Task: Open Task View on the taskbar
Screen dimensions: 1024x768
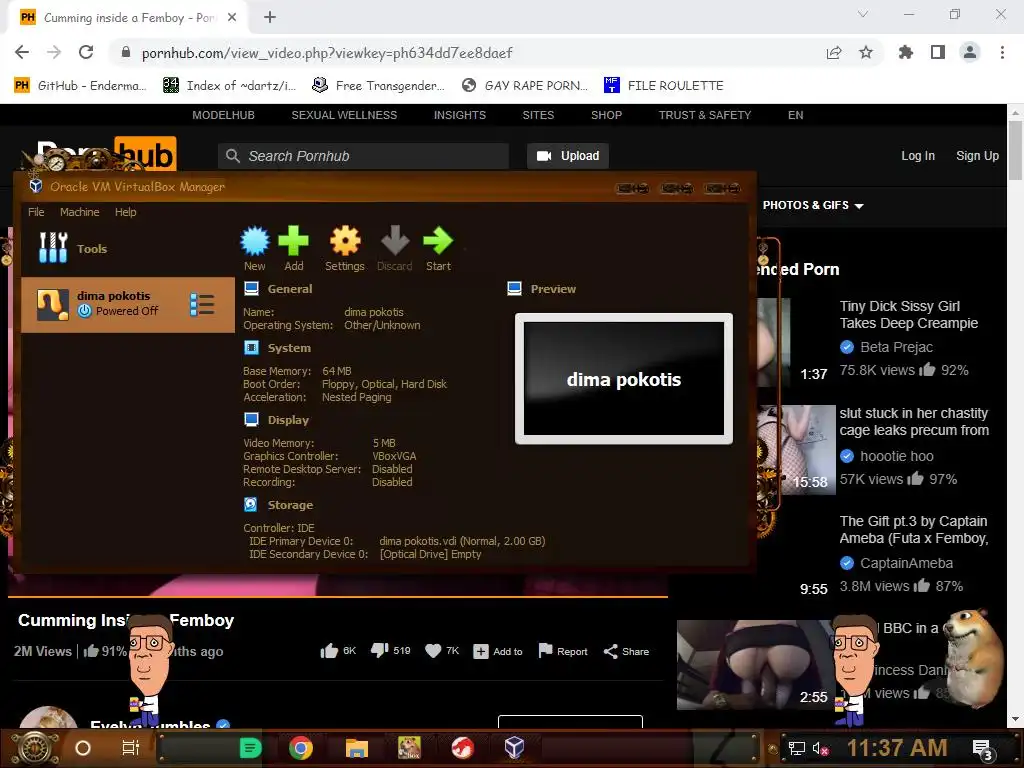Action: [131, 748]
